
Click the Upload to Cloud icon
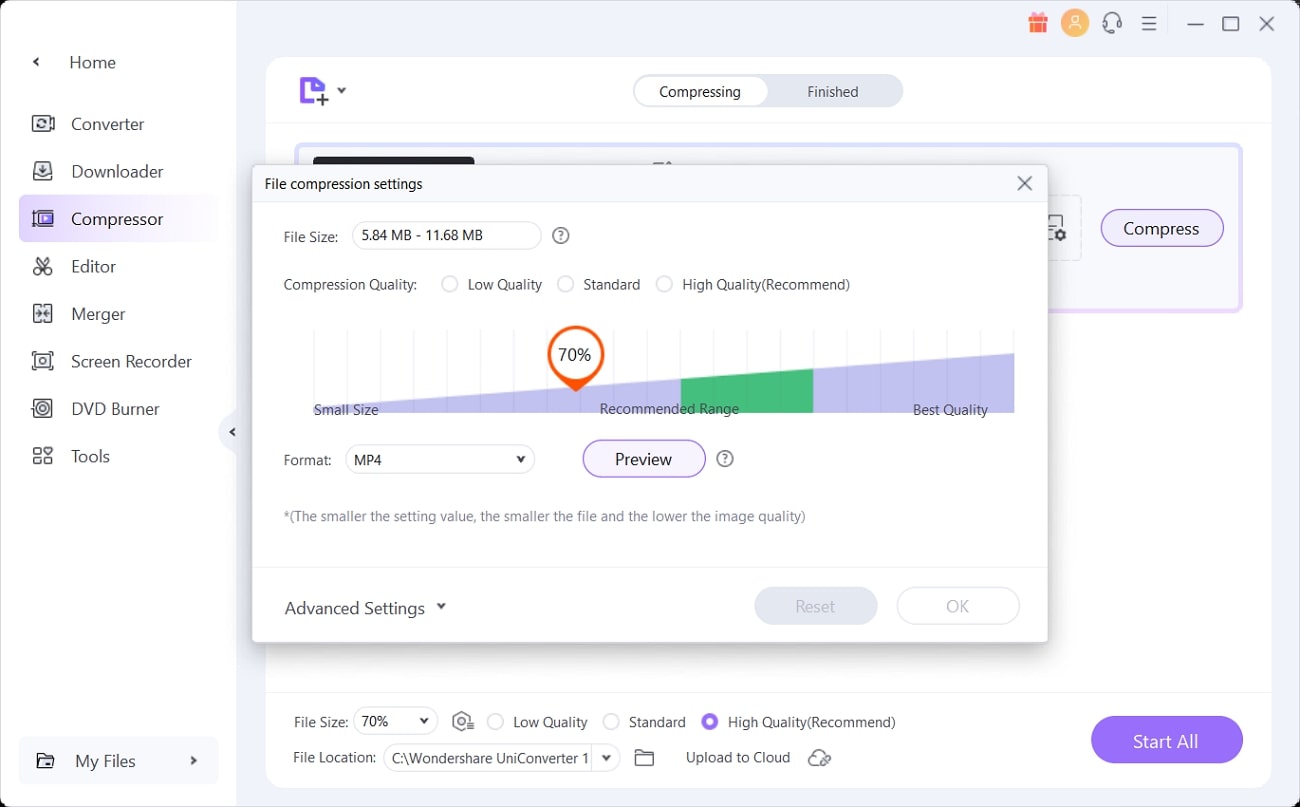820,758
